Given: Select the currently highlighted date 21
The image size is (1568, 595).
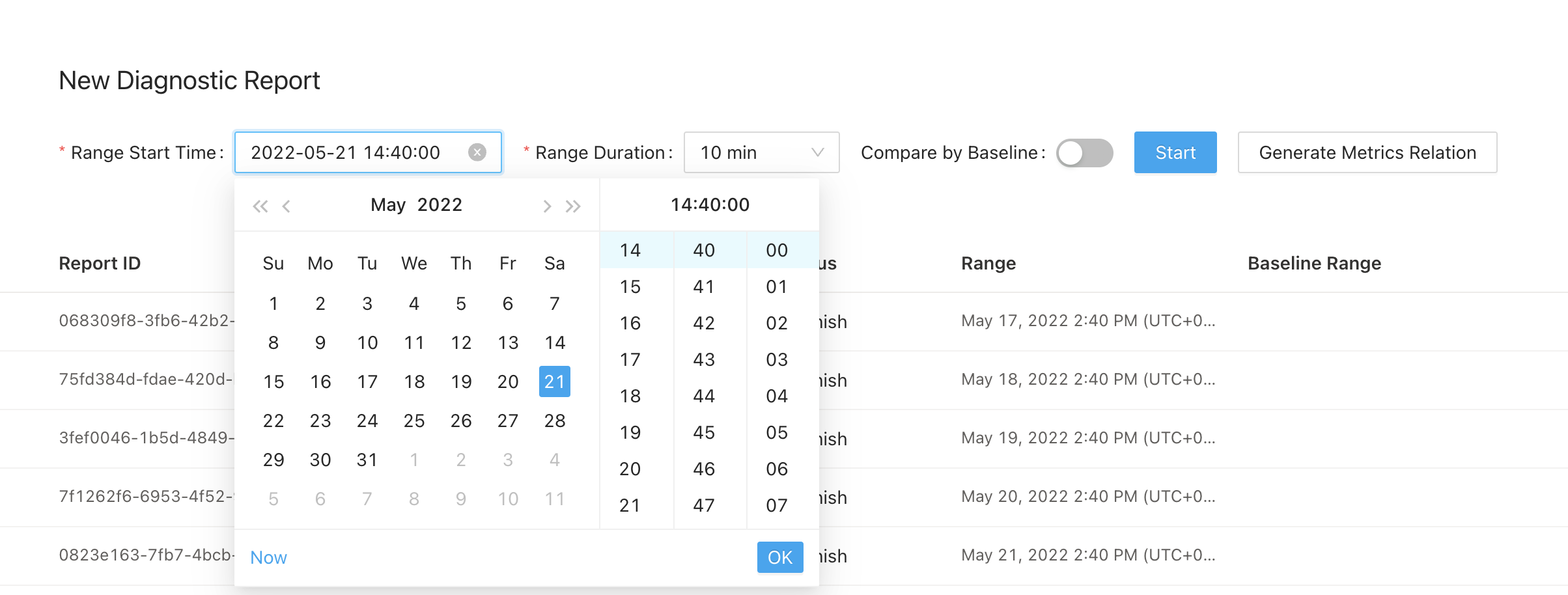Looking at the screenshot, I should coord(555,382).
